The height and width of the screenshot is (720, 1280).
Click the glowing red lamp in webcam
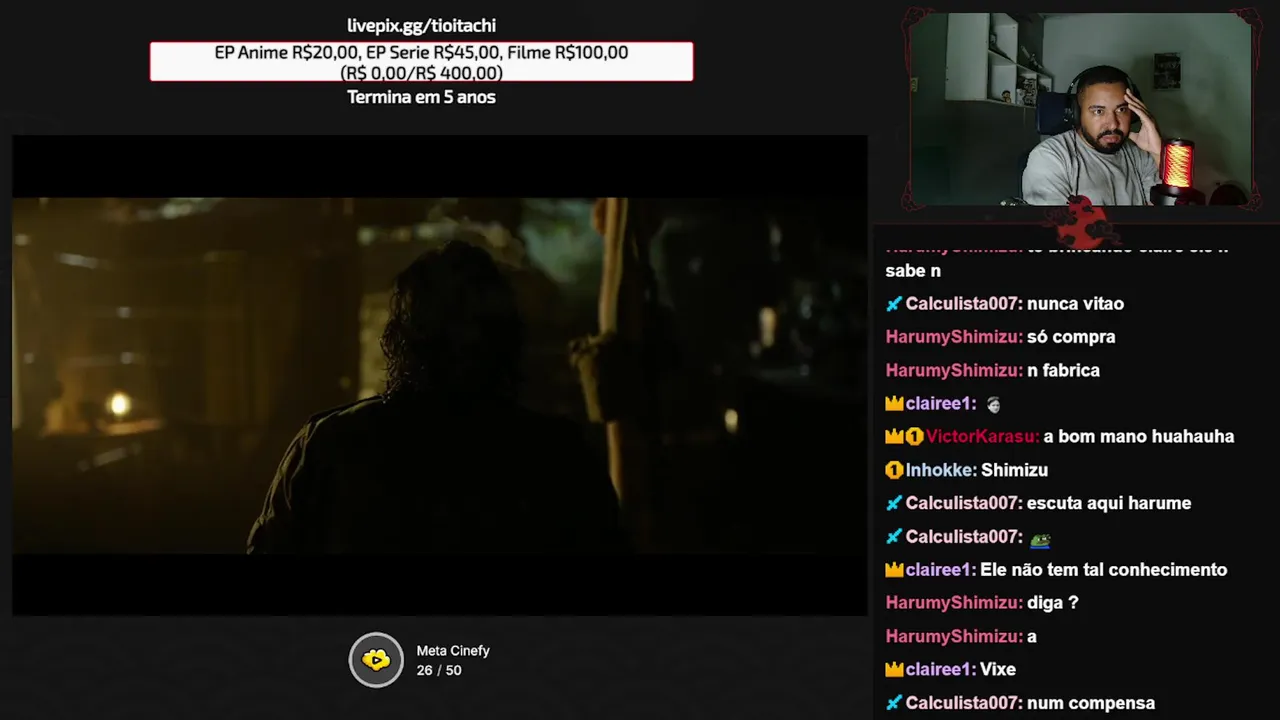click(x=1179, y=165)
